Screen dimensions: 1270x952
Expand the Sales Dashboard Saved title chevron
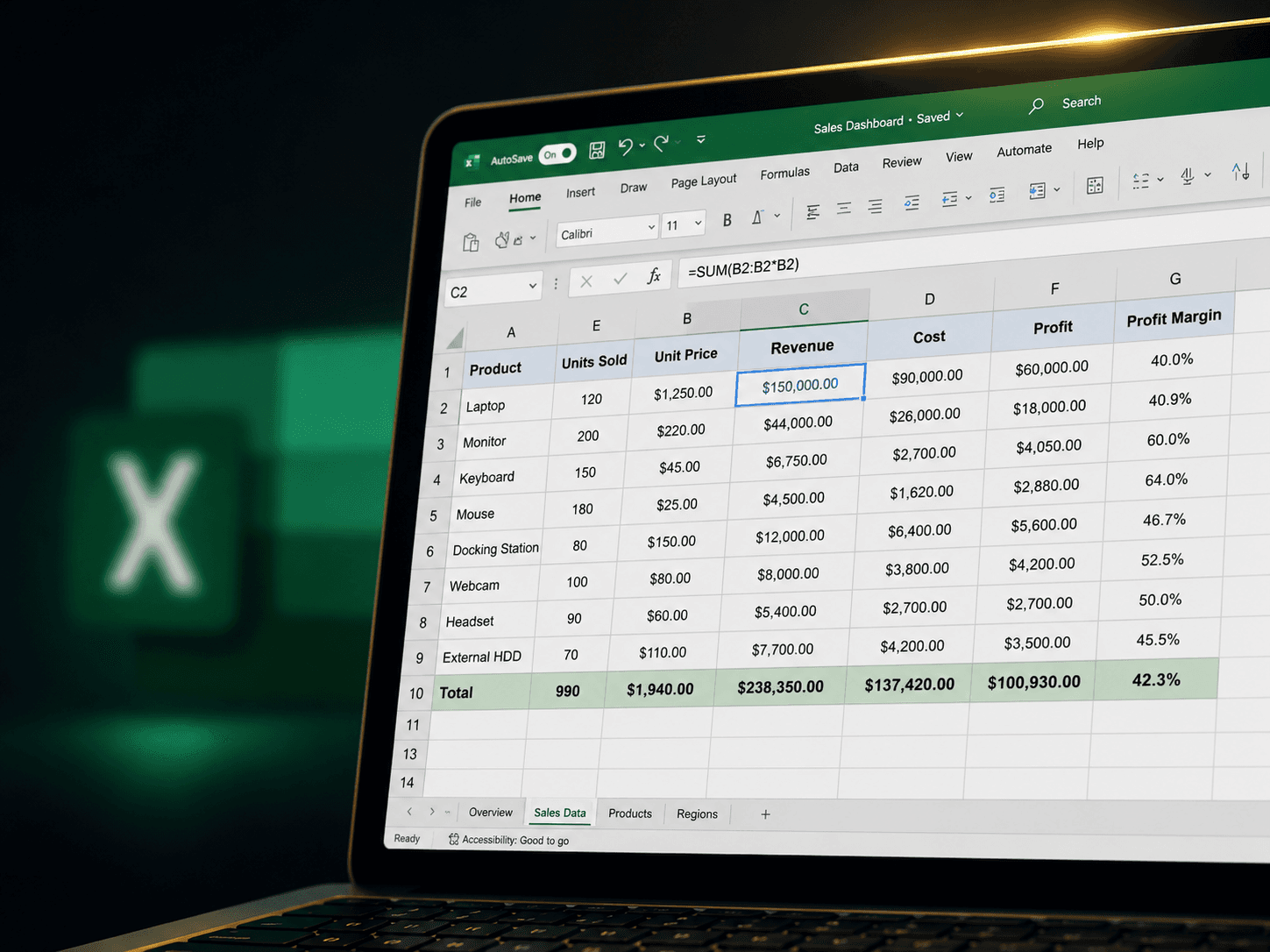(960, 115)
